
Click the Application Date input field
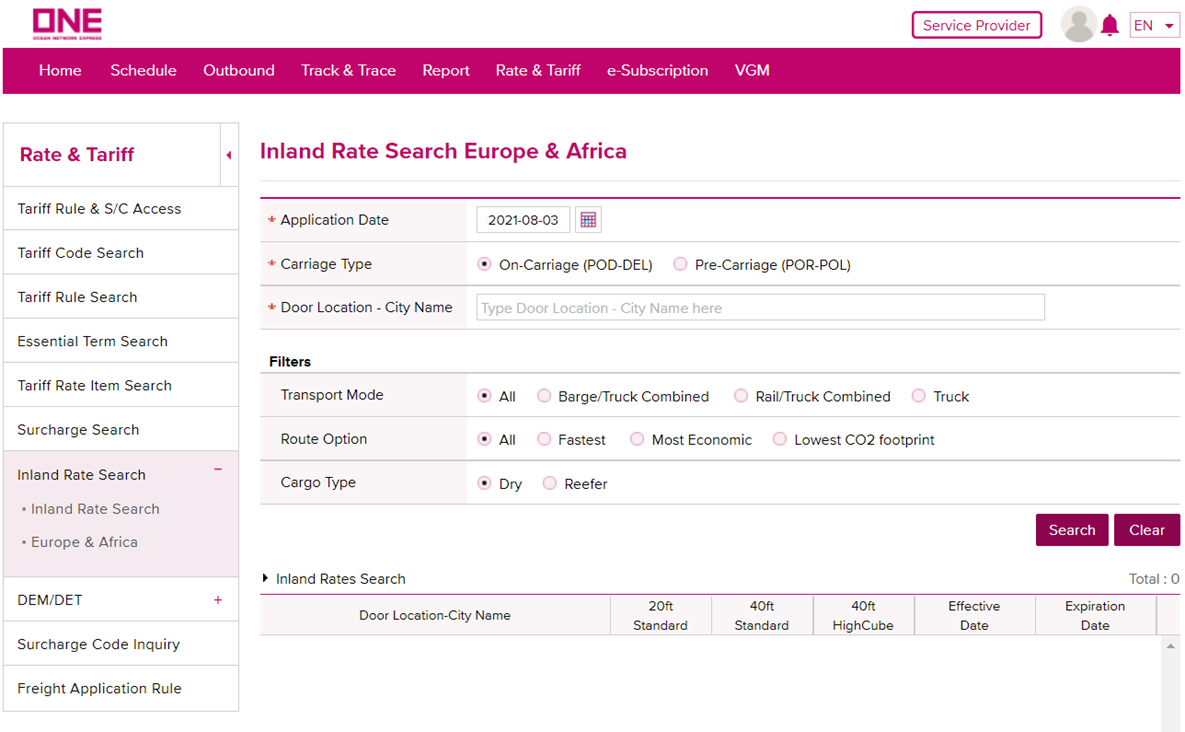pyautogui.click(x=523, y=220)
